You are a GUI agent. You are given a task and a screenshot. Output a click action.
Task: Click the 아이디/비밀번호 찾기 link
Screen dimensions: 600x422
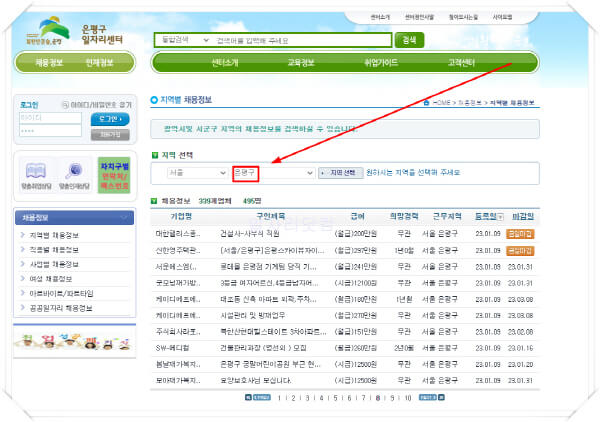[x=97, y=104]
